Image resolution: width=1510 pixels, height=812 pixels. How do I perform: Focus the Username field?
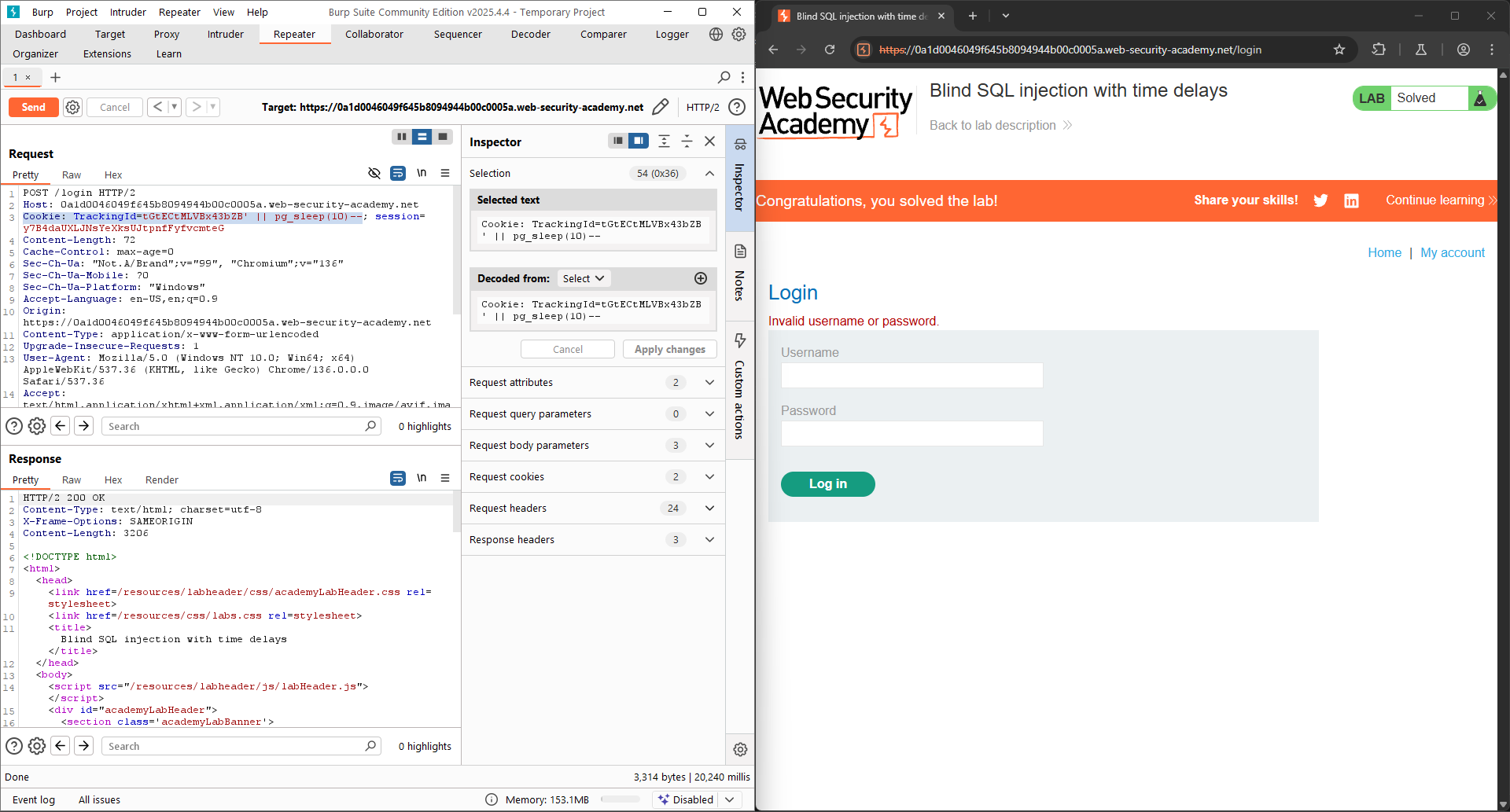pos(912,376)
